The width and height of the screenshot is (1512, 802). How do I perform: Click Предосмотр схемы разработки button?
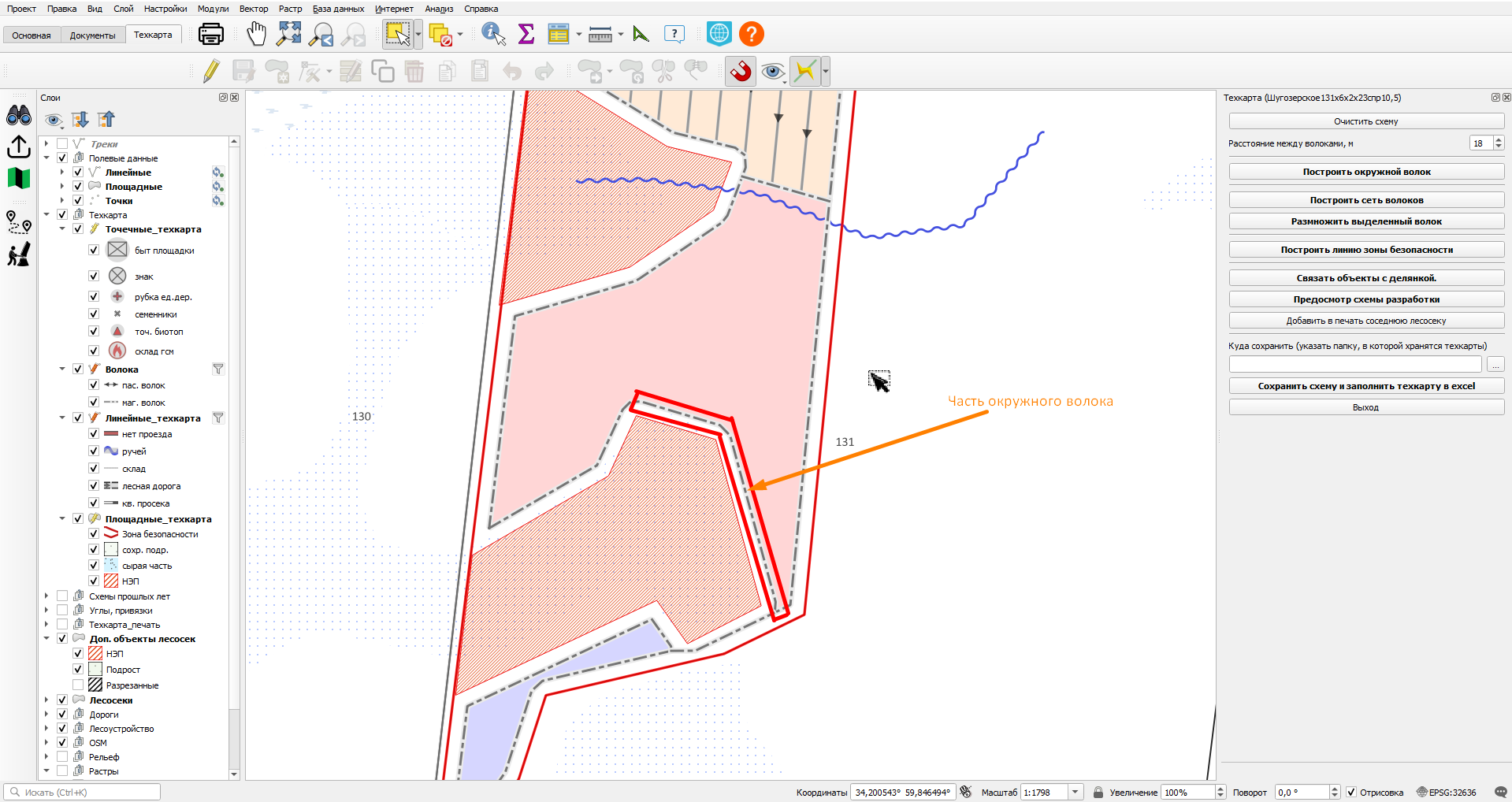click(1366, 299)
